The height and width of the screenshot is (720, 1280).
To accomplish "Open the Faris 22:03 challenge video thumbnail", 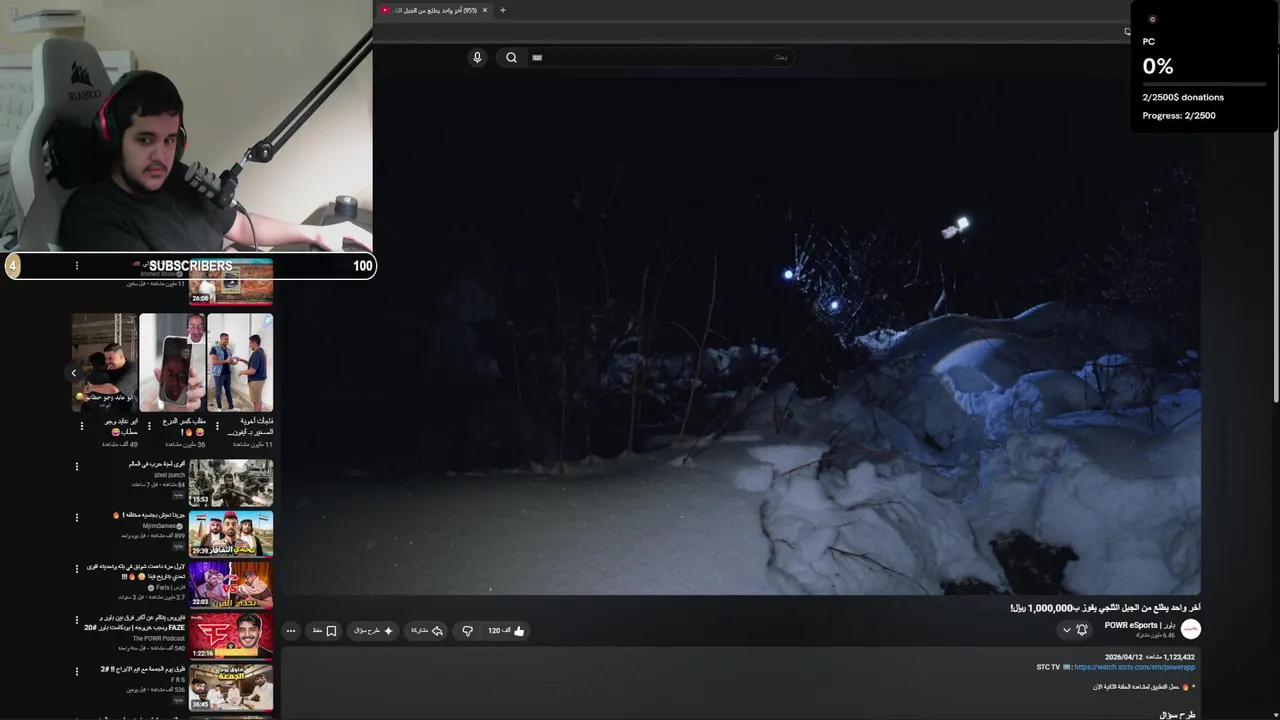I will point(231,585).
